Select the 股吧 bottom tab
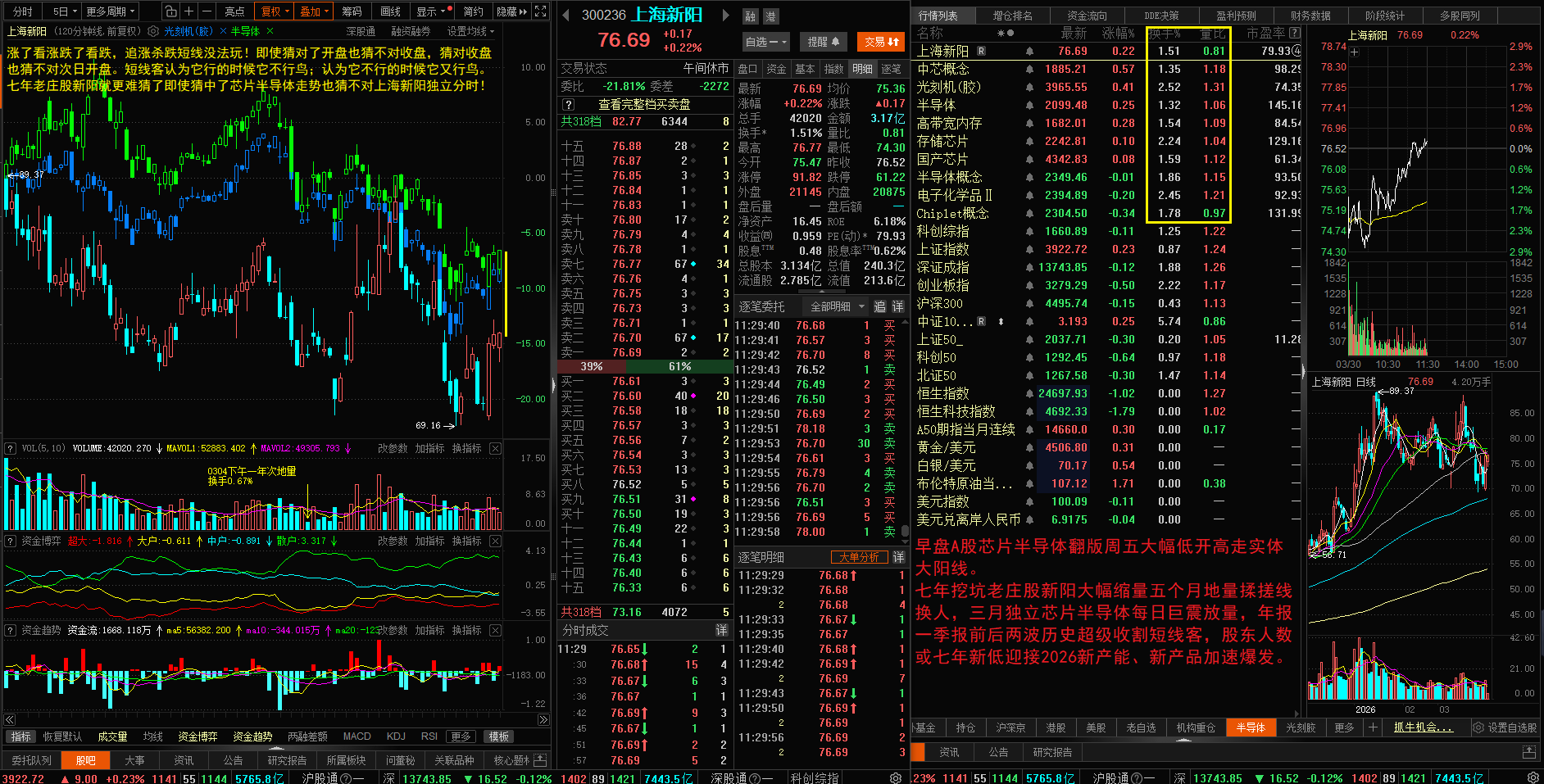1544x784 pixels. tap(86, 760)
